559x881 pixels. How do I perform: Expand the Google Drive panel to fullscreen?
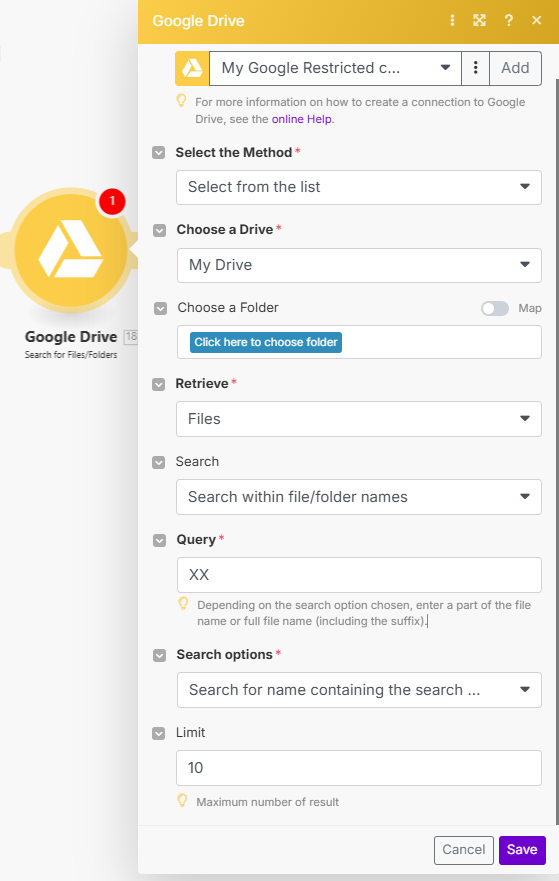[479, 21]
